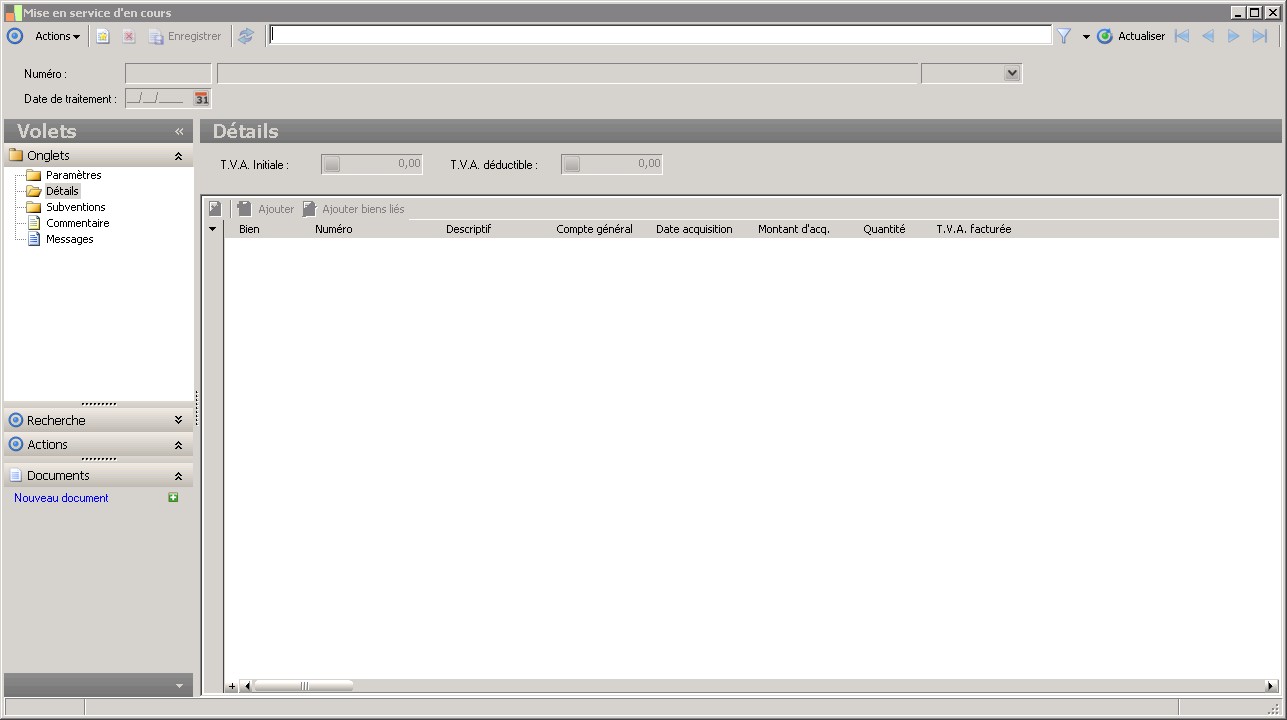The height and width of the screenshot is (720, 1287).
Task: Click the short Numéro input field
Action: pyautogui.click(x=168, y=74)
